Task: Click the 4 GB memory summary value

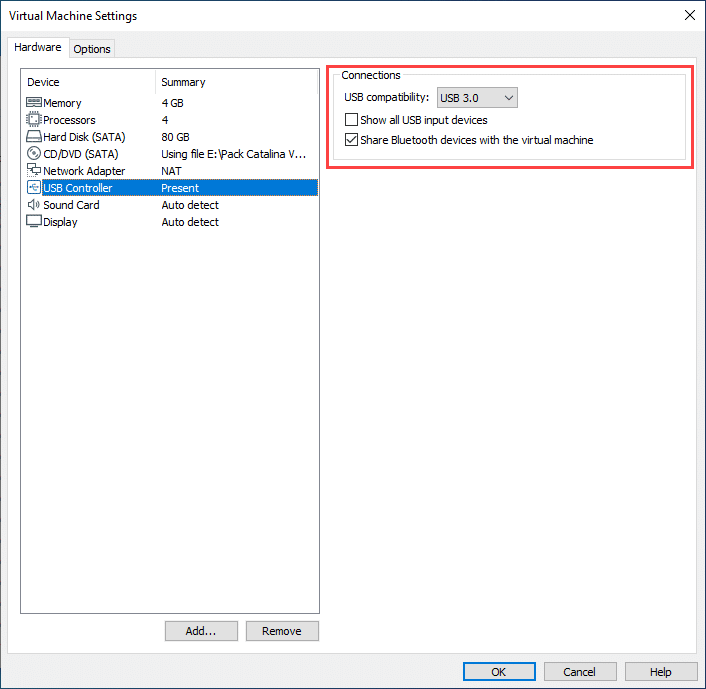Action: tap(172, 103)
